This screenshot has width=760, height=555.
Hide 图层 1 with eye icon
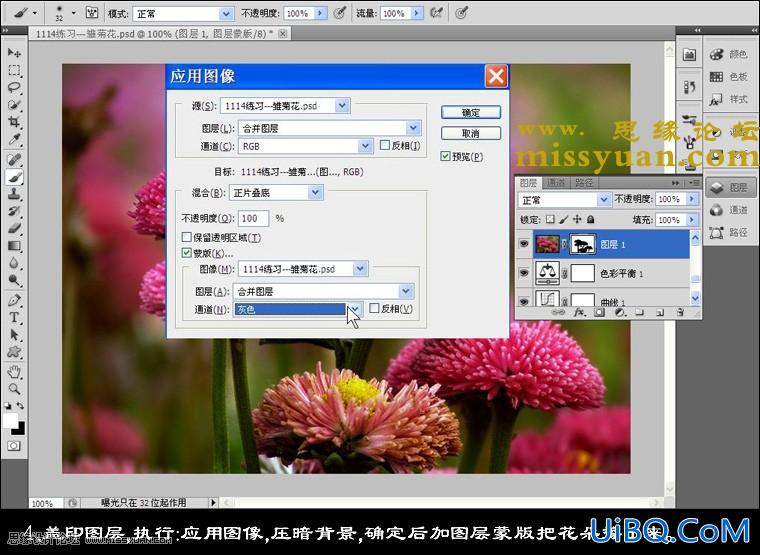click(524, 244)
